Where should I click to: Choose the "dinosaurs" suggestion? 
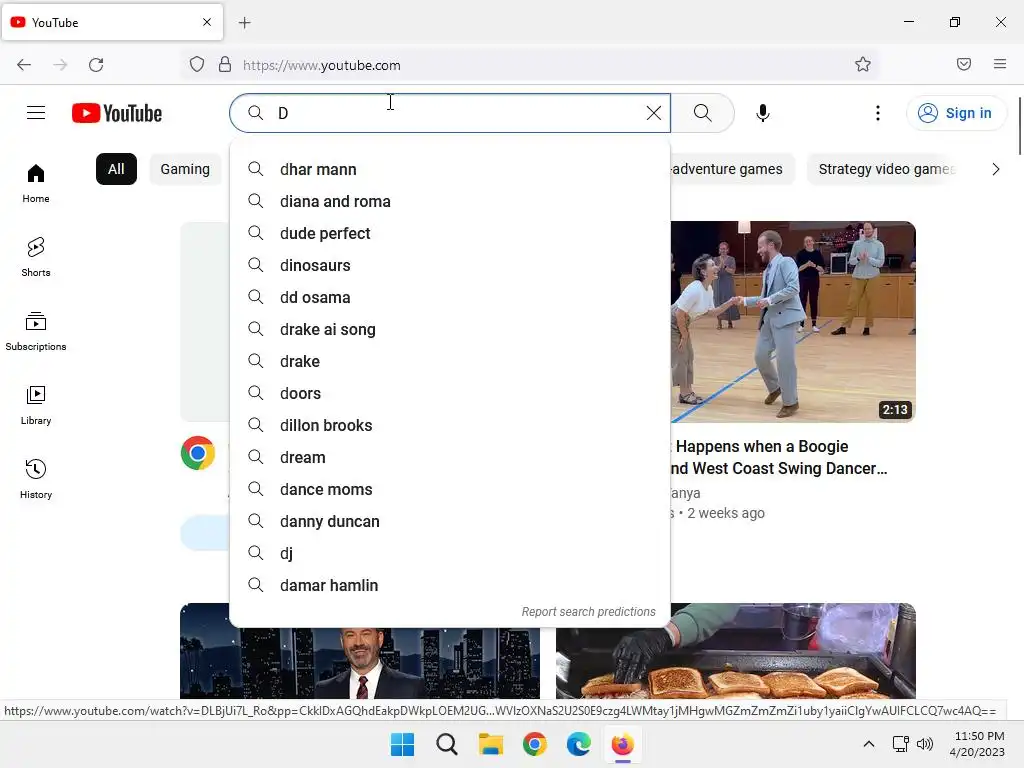pos(450,265)
